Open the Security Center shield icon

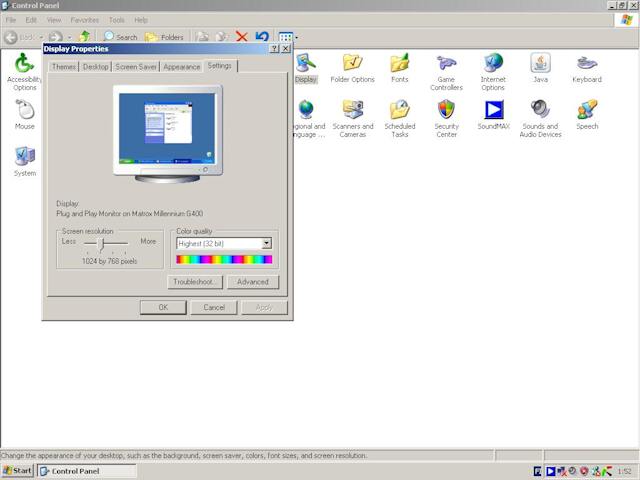point(447,119)
